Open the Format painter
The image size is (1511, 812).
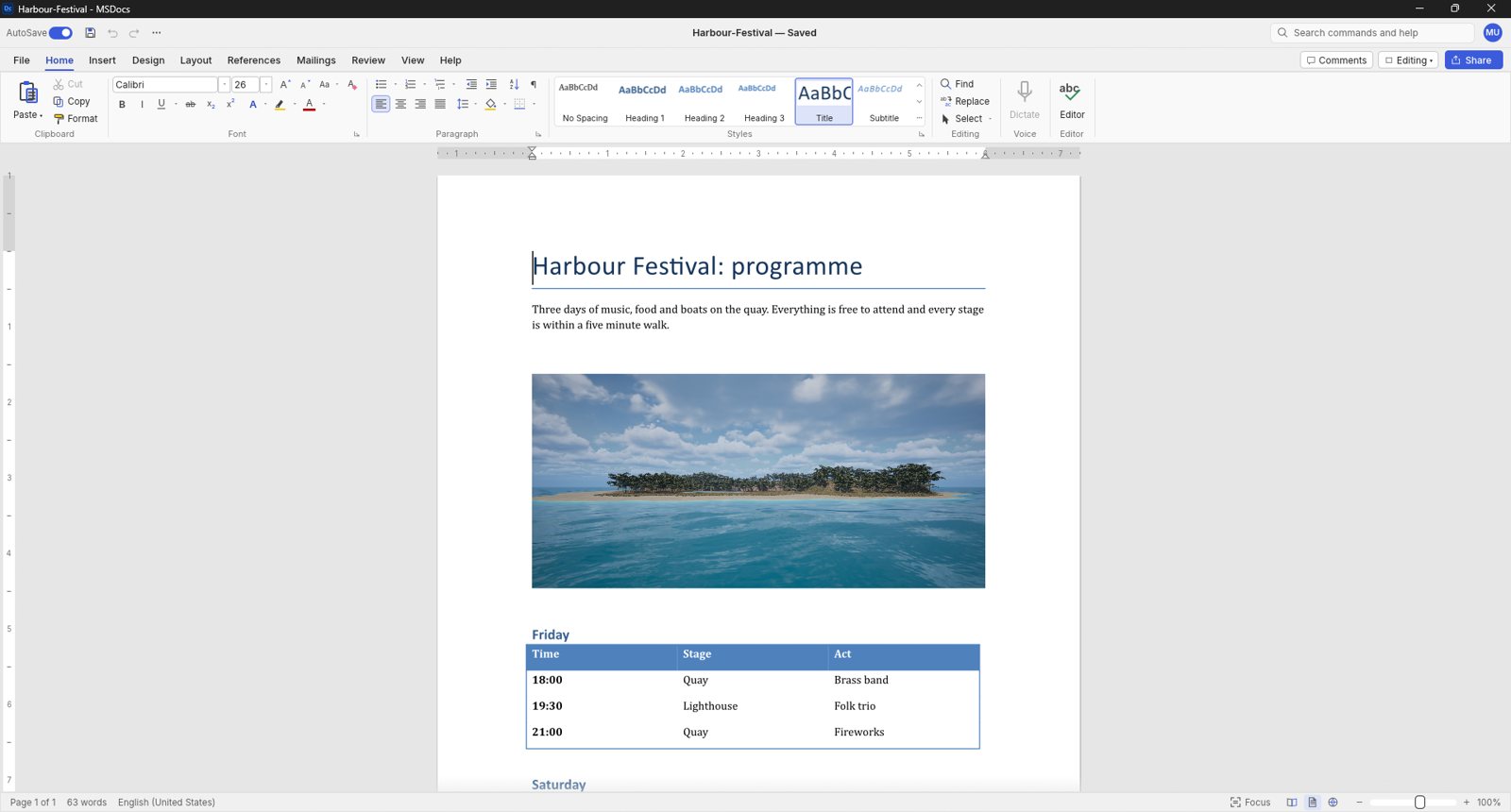(76, 119)
